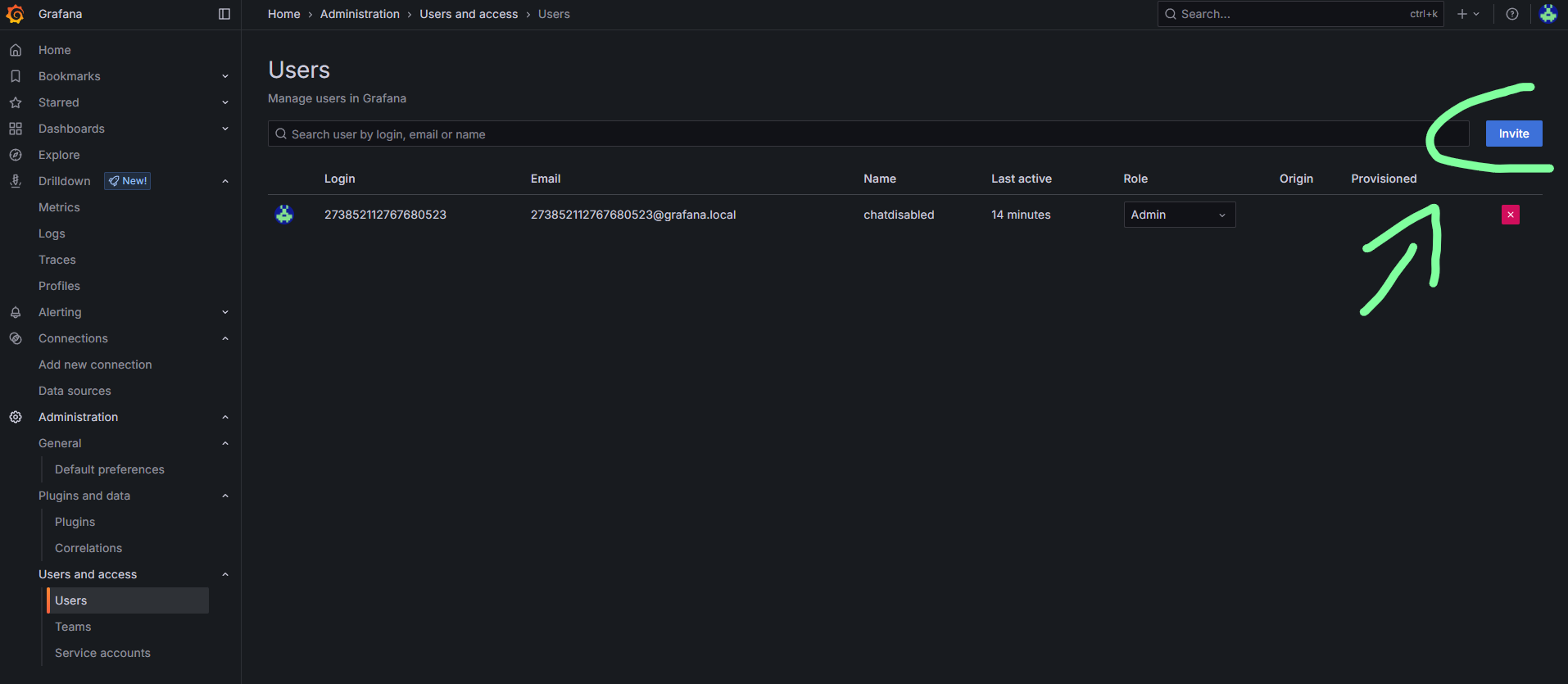This screenshot has width=1568, height=684.
Task: Click the Last active column header
Action: pyautogui.click(x=1022, y=179)
